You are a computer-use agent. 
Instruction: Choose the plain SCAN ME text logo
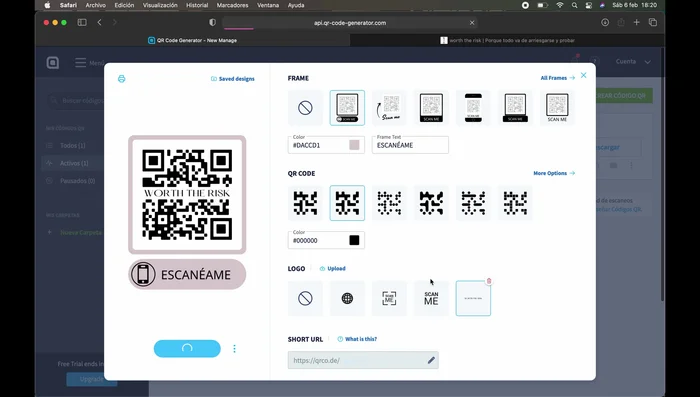tap(431, 298)
